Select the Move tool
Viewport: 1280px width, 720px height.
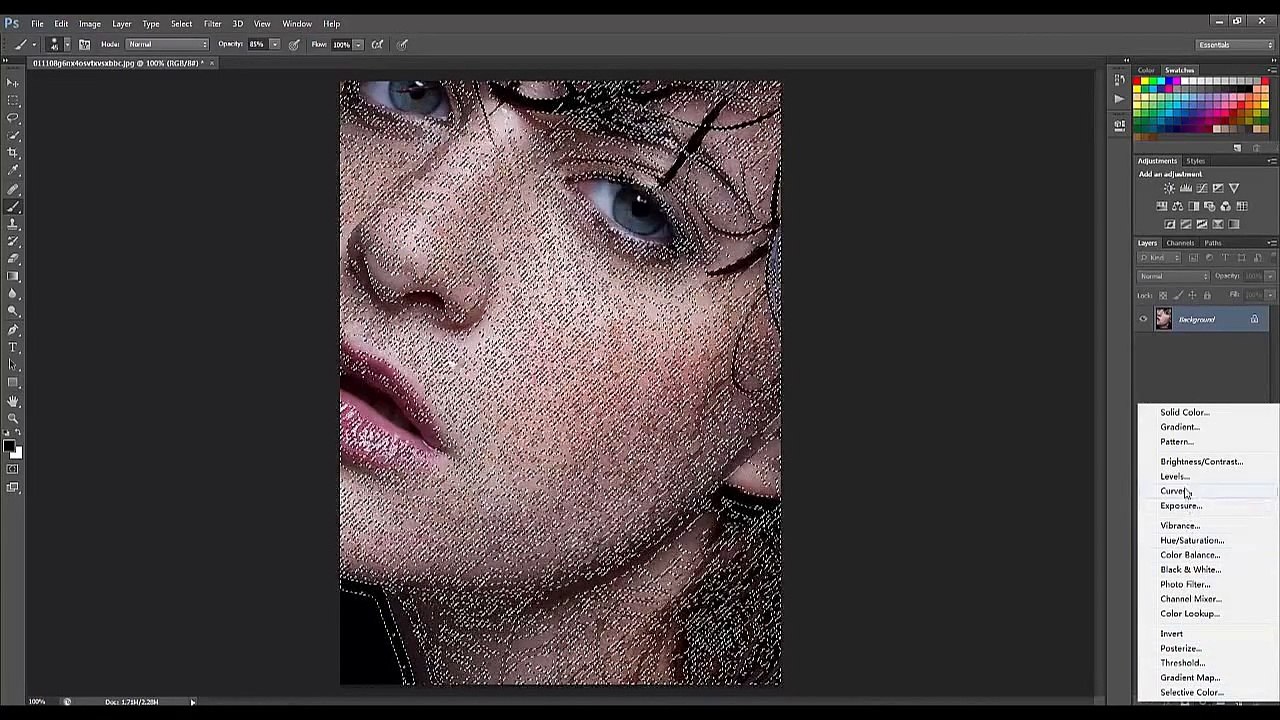pyautogui.click(x=13, y=83)
